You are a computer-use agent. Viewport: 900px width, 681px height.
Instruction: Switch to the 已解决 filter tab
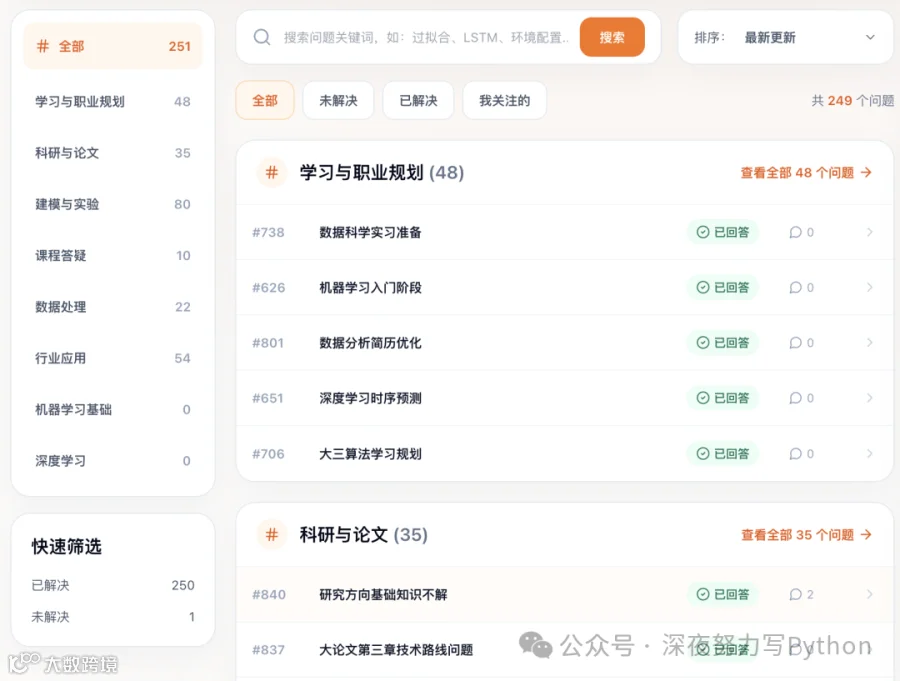pos(418,100)
